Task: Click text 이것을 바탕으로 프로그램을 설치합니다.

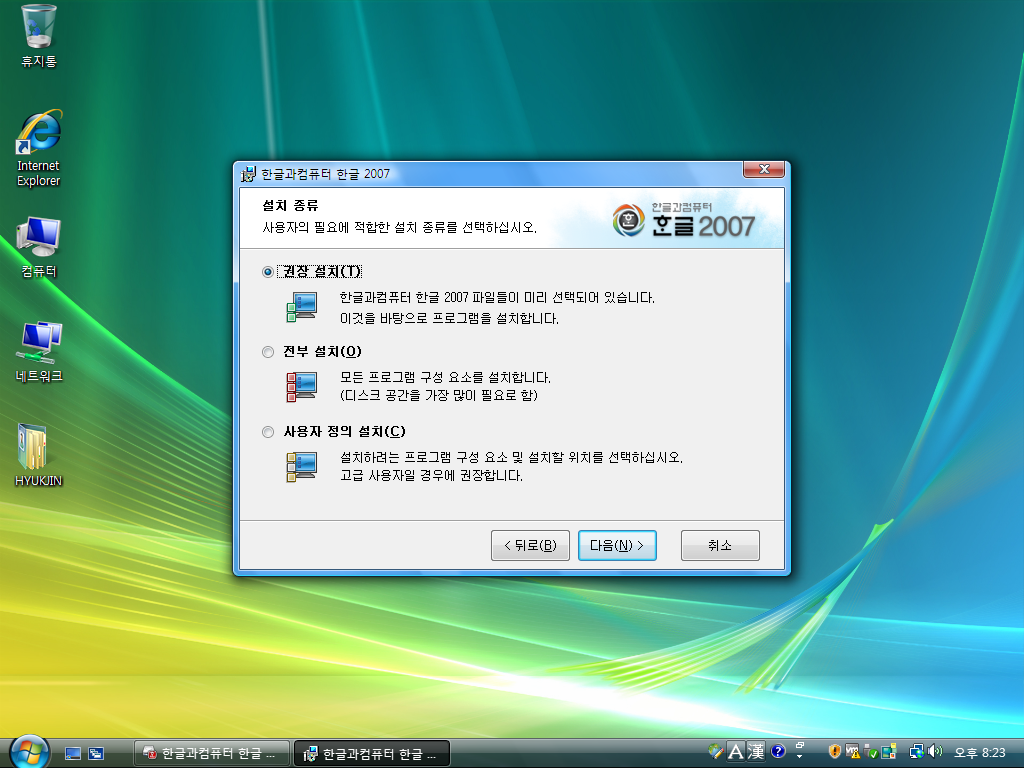Action: tap(449, 319)
